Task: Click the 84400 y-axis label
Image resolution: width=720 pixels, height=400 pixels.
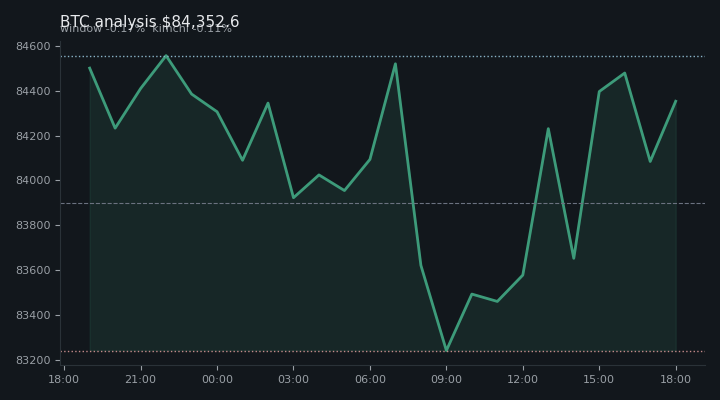Action: 33,91
